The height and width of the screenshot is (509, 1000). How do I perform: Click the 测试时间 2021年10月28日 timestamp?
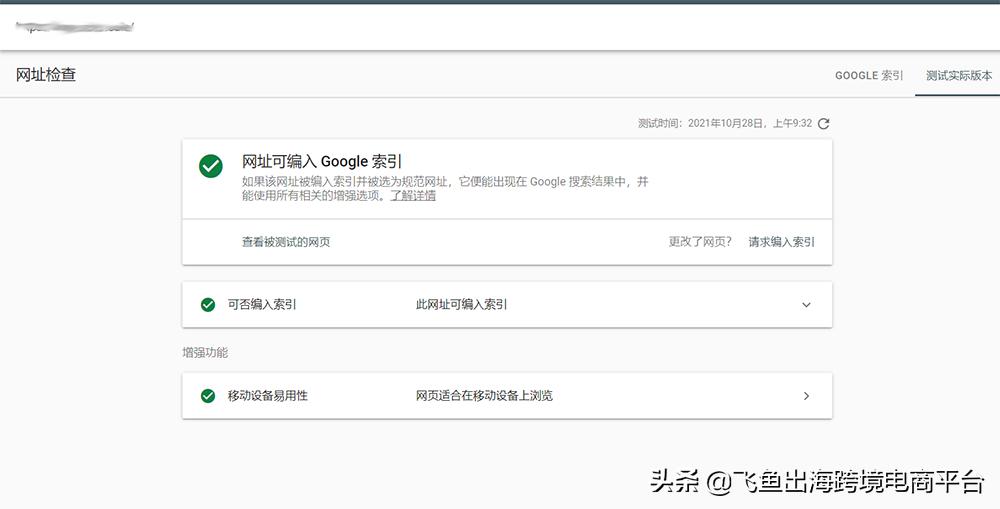(725, 124)
